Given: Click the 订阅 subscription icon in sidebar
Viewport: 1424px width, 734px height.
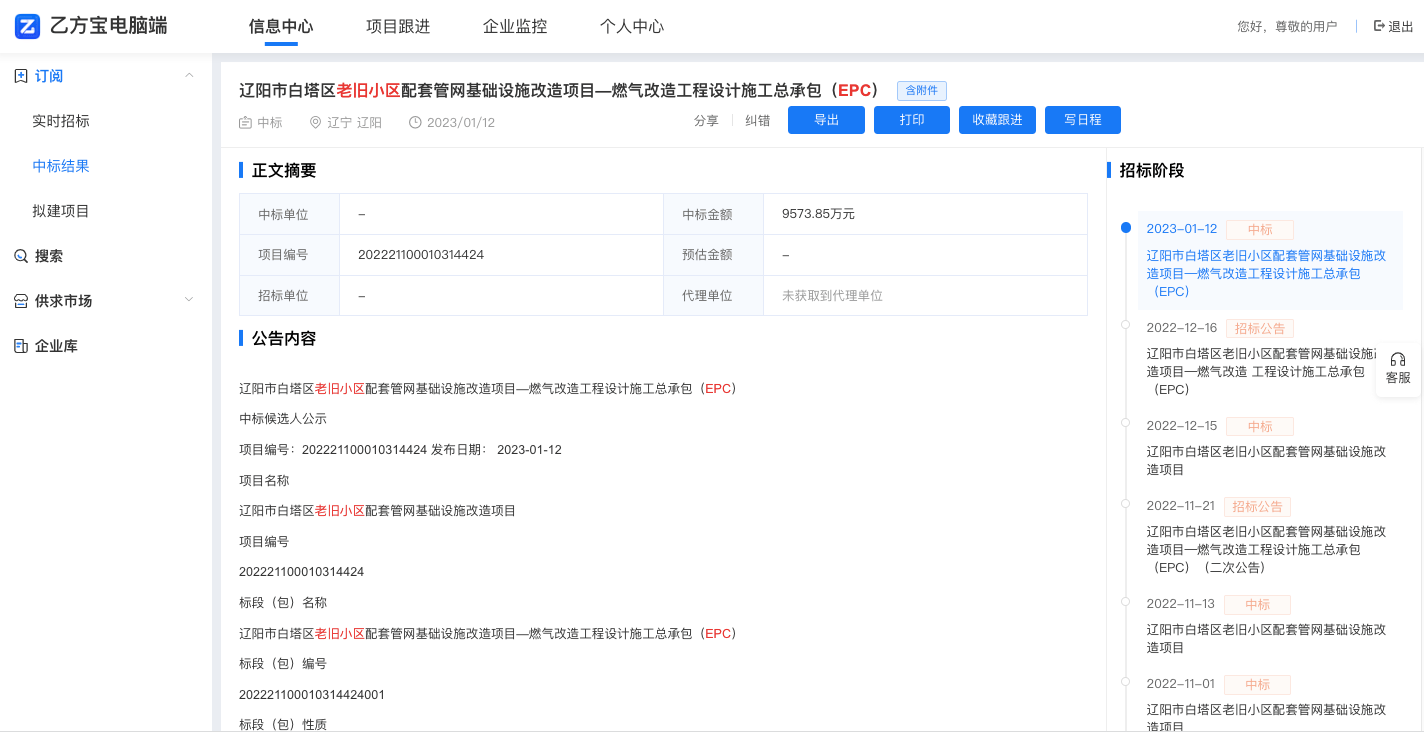Looking at the screenshot, I should click(21, 76).
